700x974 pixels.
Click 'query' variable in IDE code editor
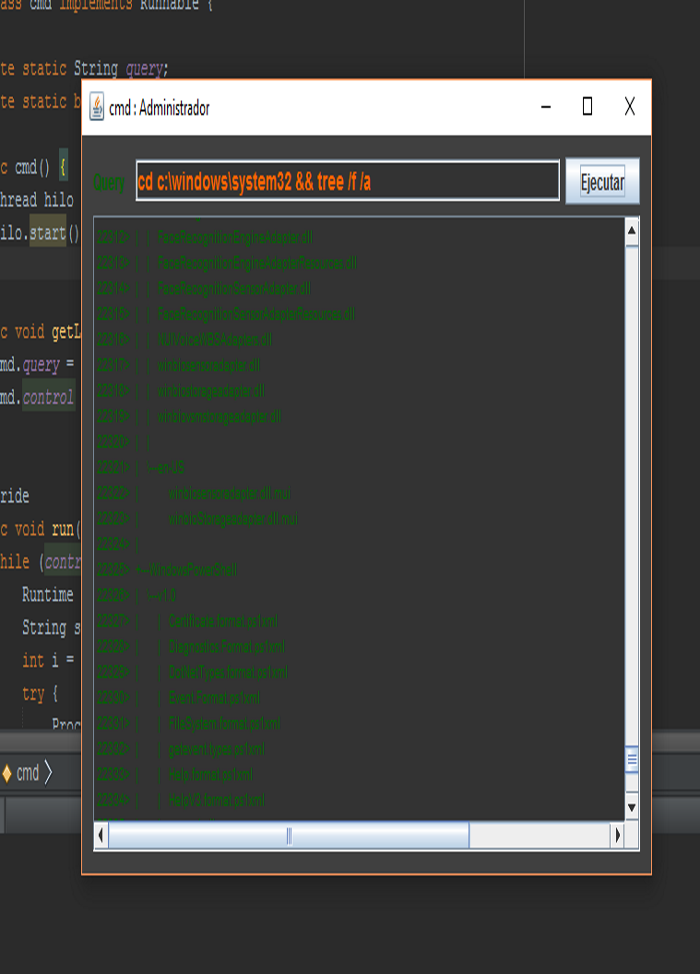tap(145, 68)
